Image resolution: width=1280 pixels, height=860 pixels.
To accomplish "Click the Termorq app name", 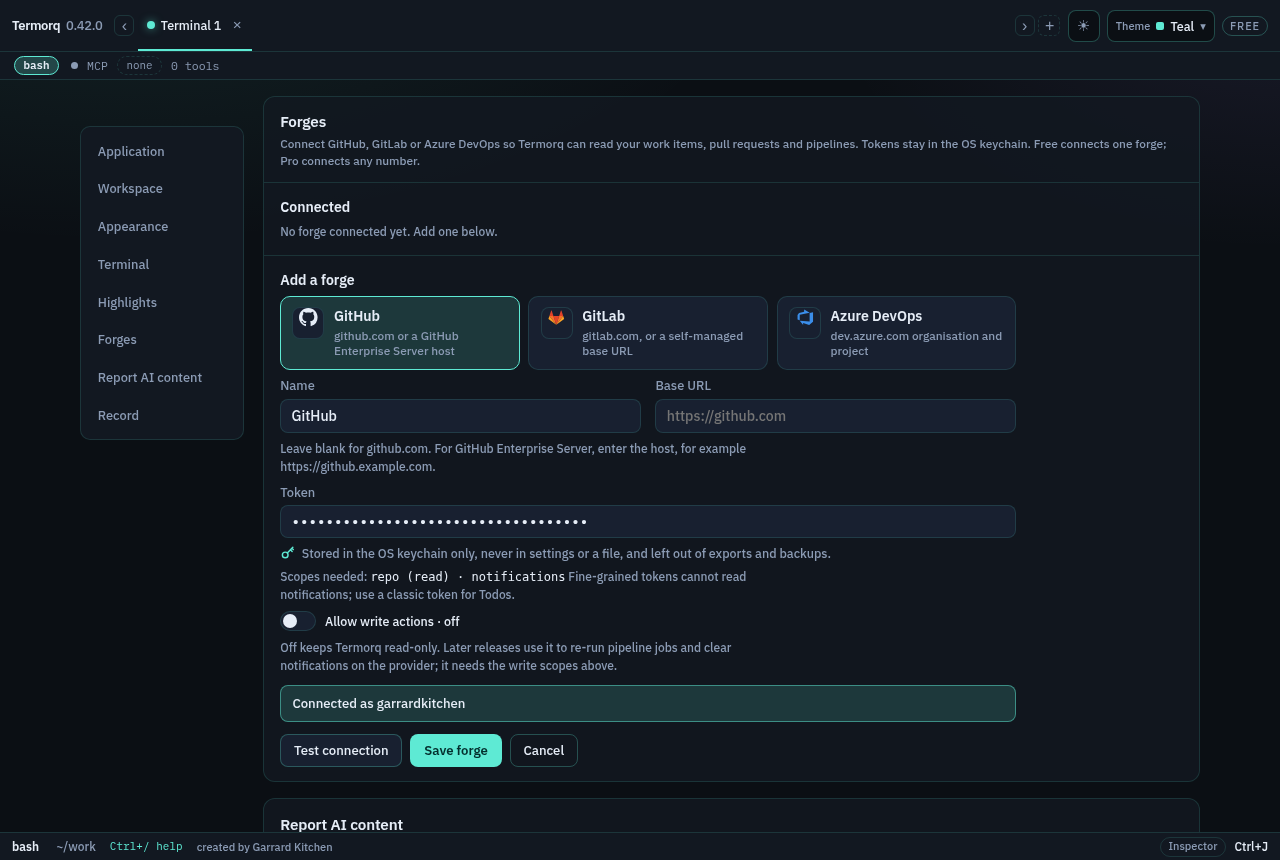I will click(36, 26).
